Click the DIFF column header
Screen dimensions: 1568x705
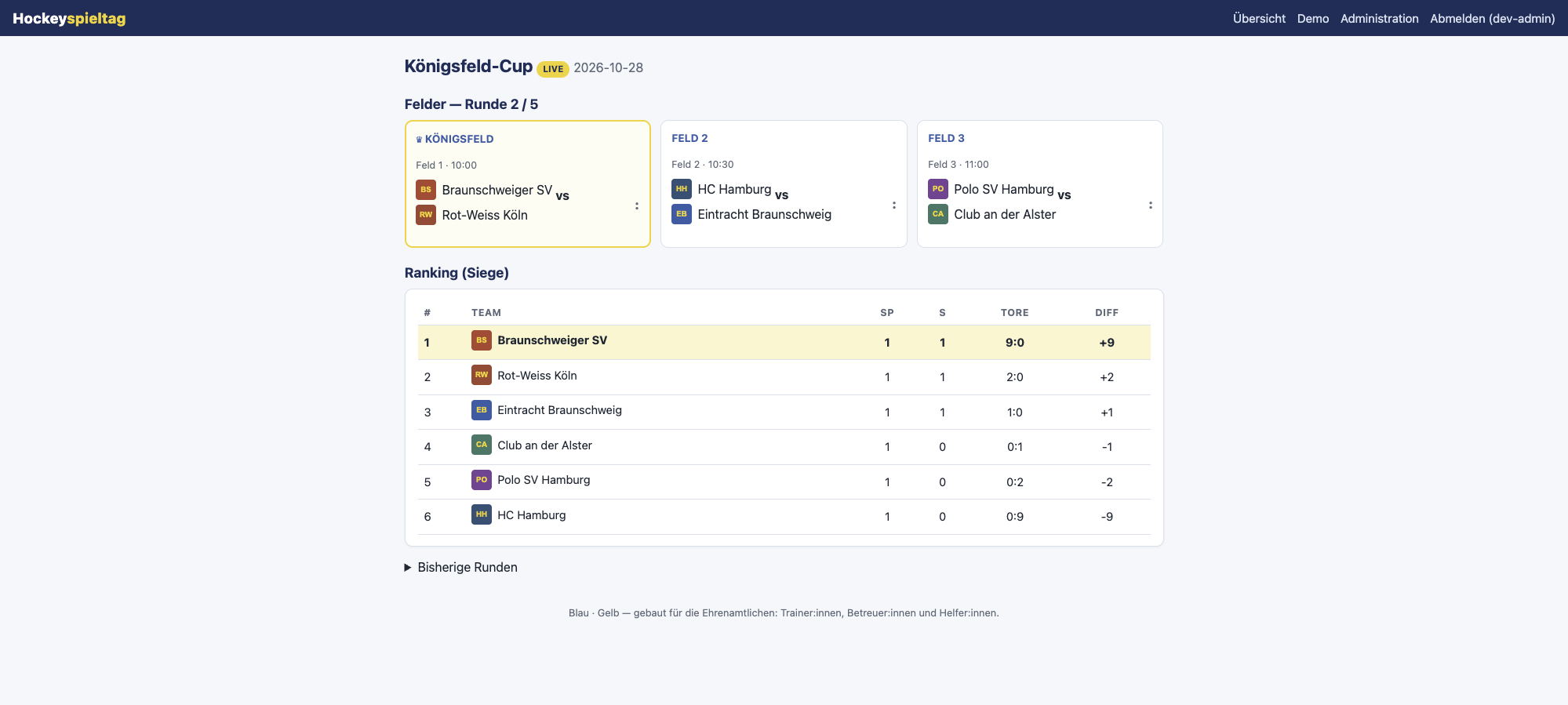1107,312
